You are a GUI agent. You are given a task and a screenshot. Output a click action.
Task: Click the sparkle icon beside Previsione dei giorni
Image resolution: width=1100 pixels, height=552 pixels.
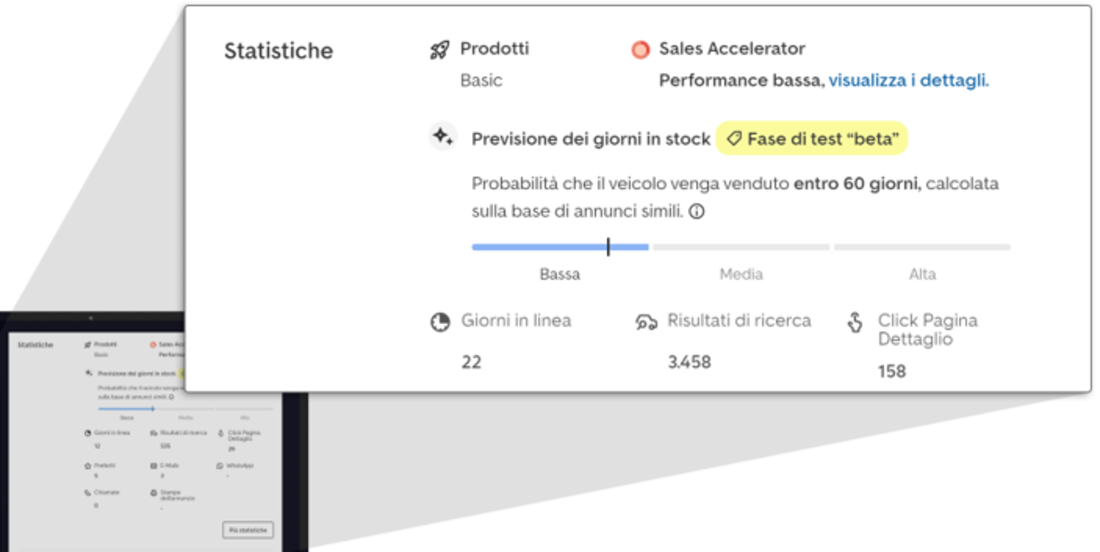pos(443,136)
